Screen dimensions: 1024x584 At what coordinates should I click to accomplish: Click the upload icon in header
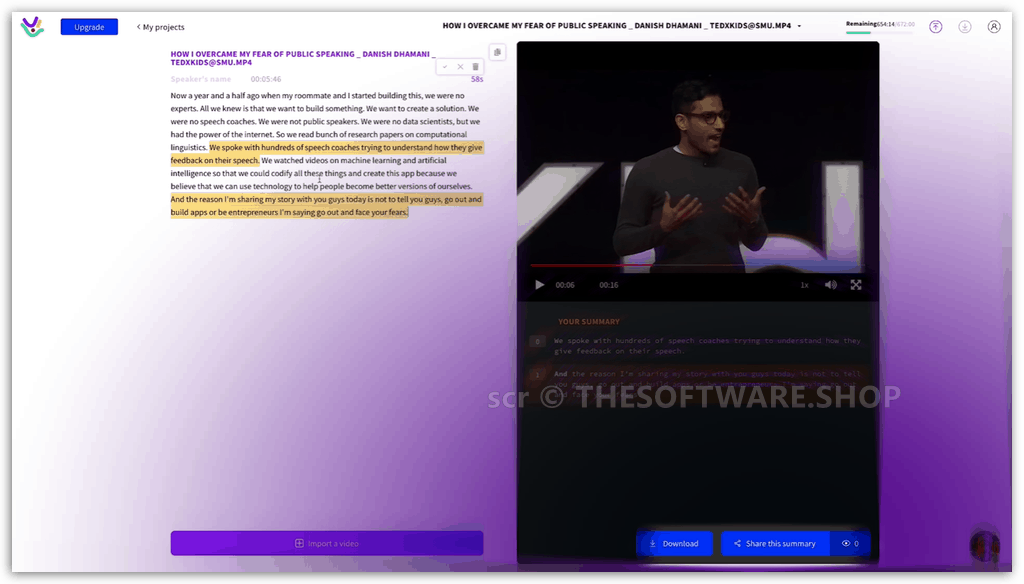pyautogui.click(x=936, y=27)
